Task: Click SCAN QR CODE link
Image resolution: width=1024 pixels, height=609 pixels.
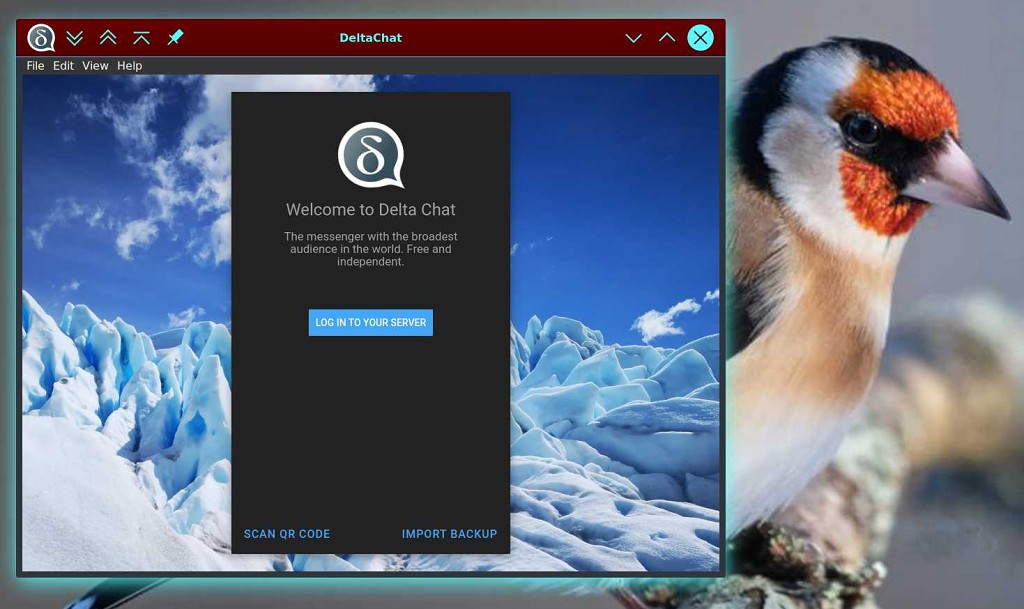Action: click(x=287, y=534)
